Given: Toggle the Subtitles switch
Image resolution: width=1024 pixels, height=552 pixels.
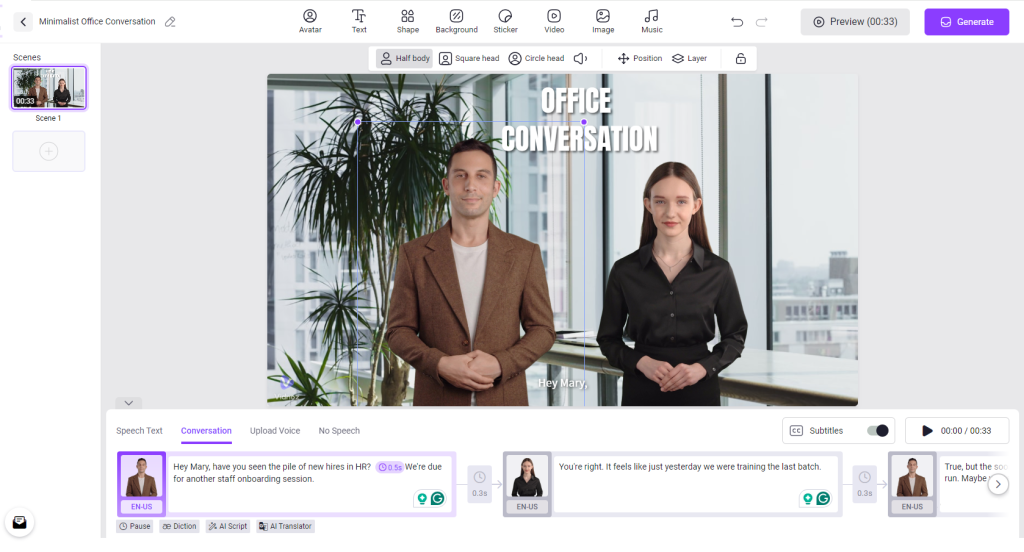Looking at the screenshot, I should [877, 431].
